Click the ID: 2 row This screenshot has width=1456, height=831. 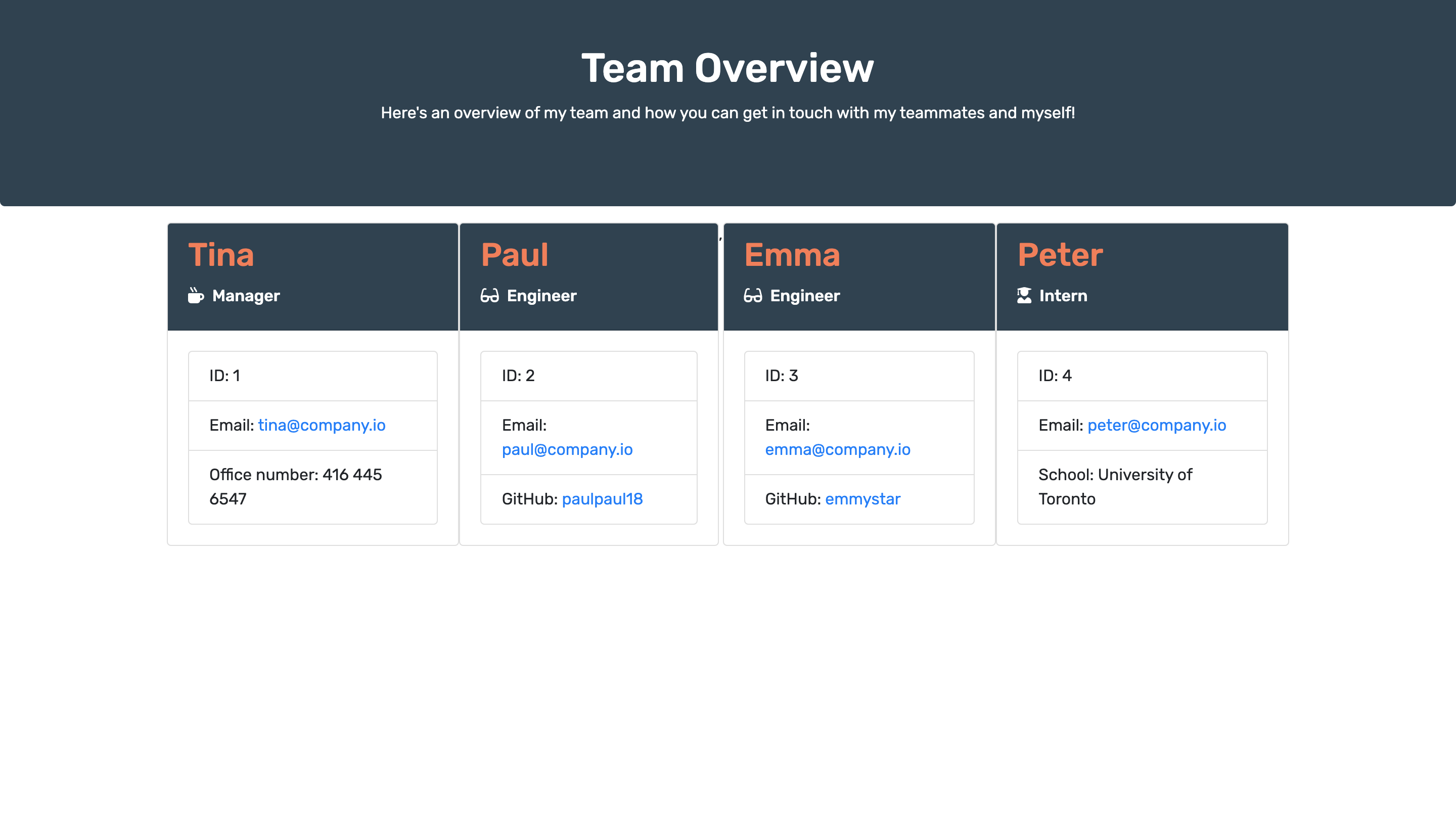pos(588,376)
